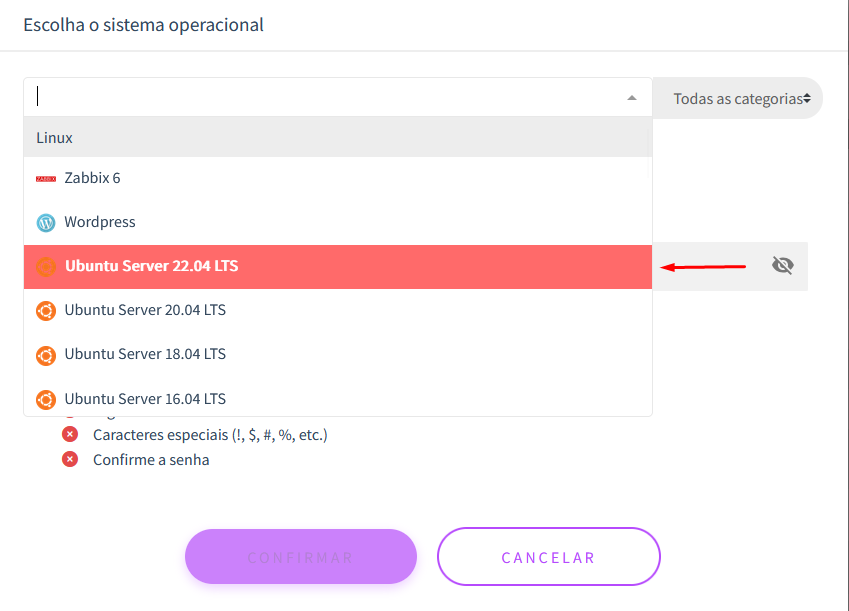
Task: Click the Ubuntu 22.04 logo icon
Action: click(46, 266)
